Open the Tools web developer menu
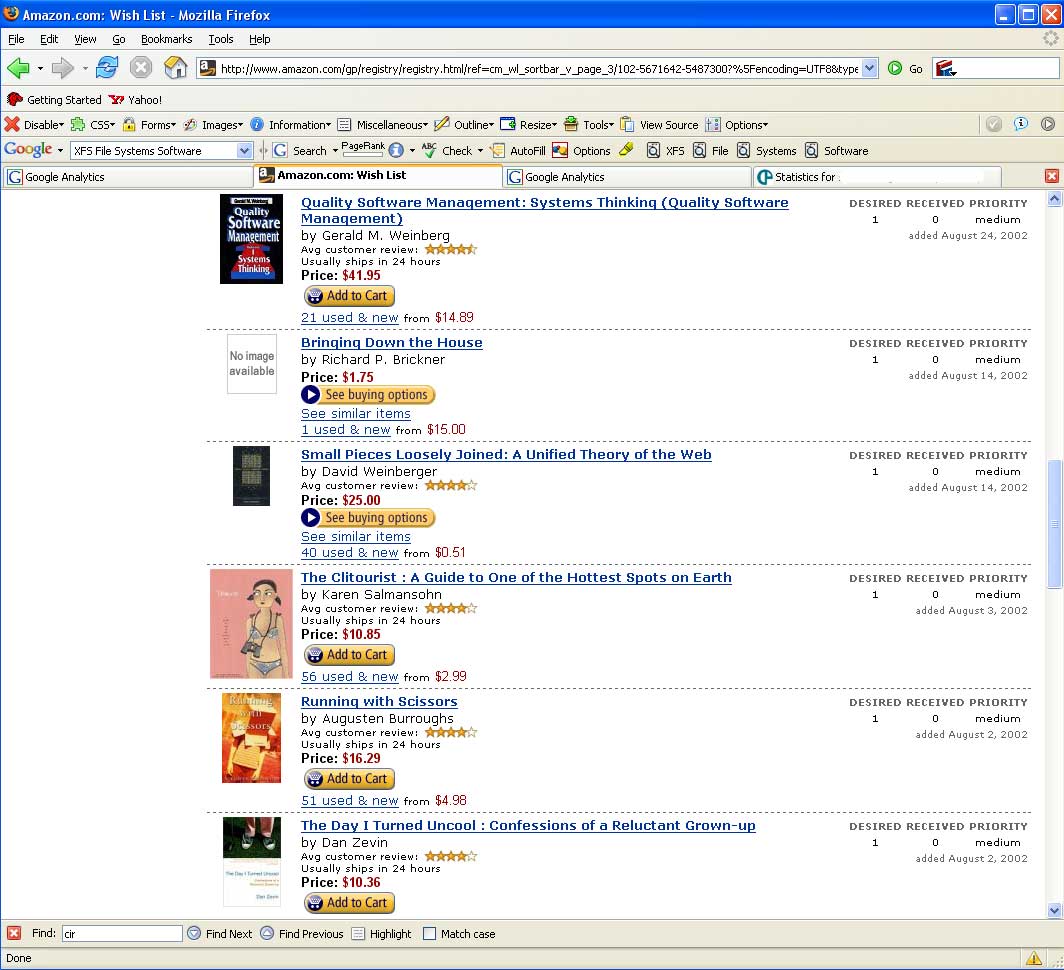Image resolution: width=1064 pixels, height=970 pixels. coord(589,125)
